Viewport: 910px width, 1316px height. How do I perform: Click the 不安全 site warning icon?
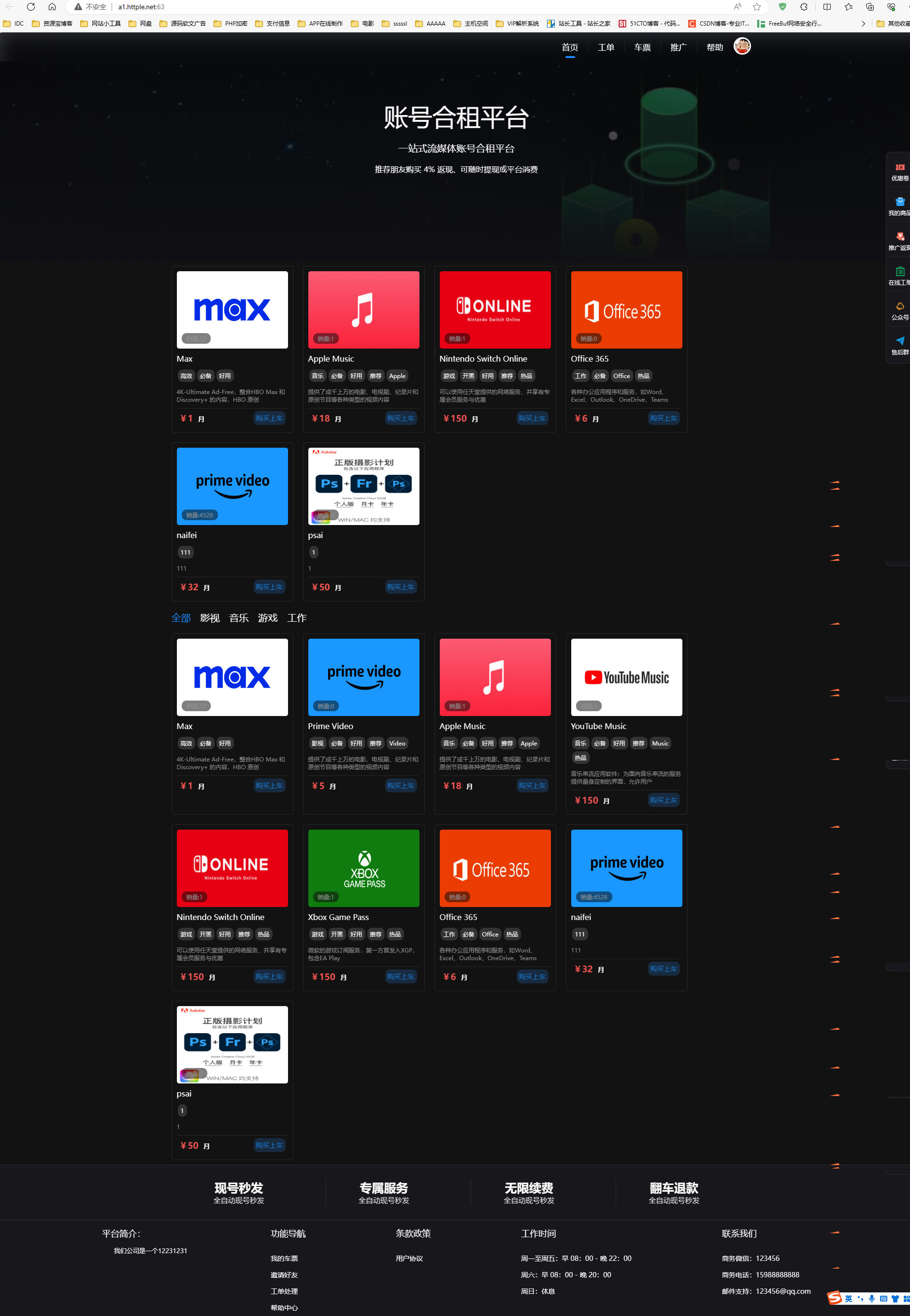click(78, 7)
